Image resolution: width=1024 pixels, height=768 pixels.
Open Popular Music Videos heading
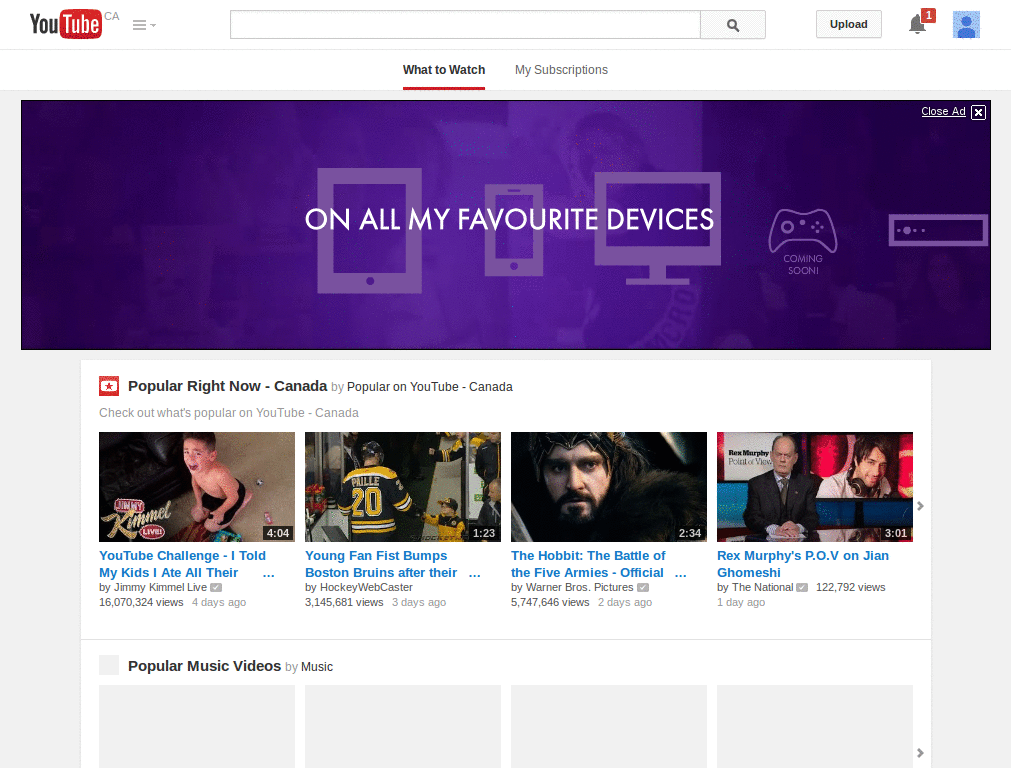point(204,666)
